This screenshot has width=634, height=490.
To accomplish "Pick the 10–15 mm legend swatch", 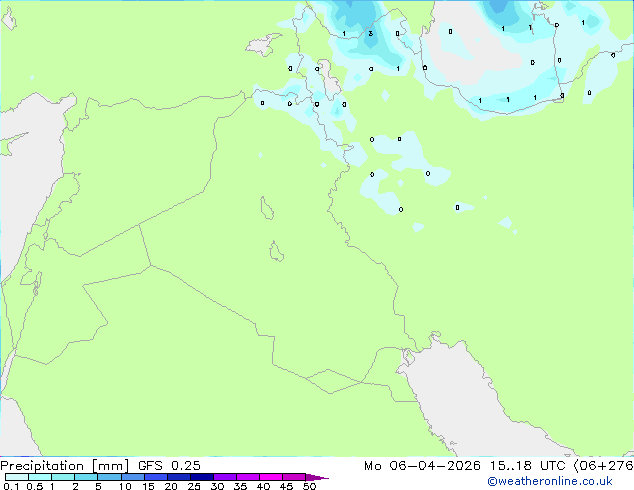I will click(132, 477).
